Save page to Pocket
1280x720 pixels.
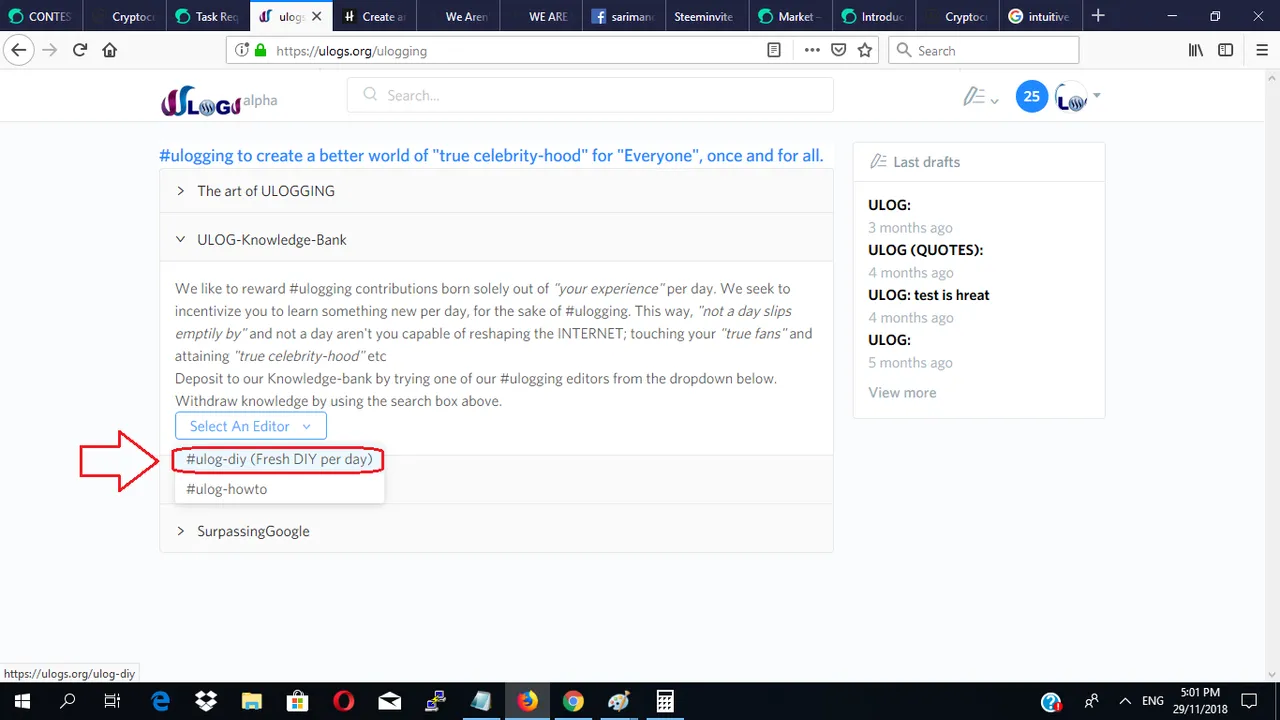[x=839, y=50]
